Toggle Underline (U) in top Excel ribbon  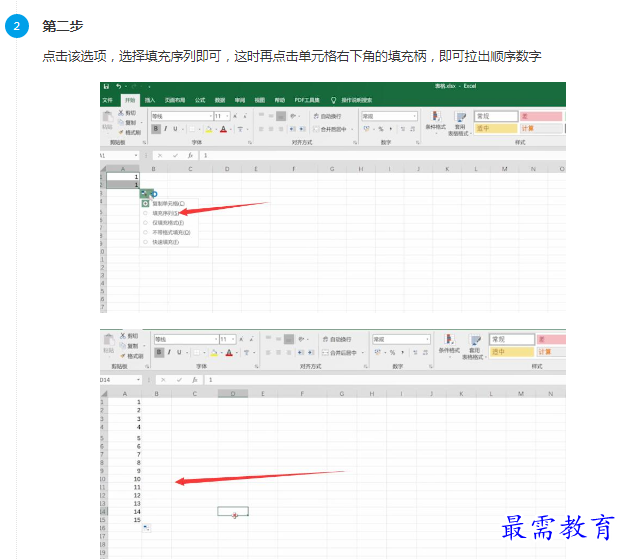pos(175,129)
